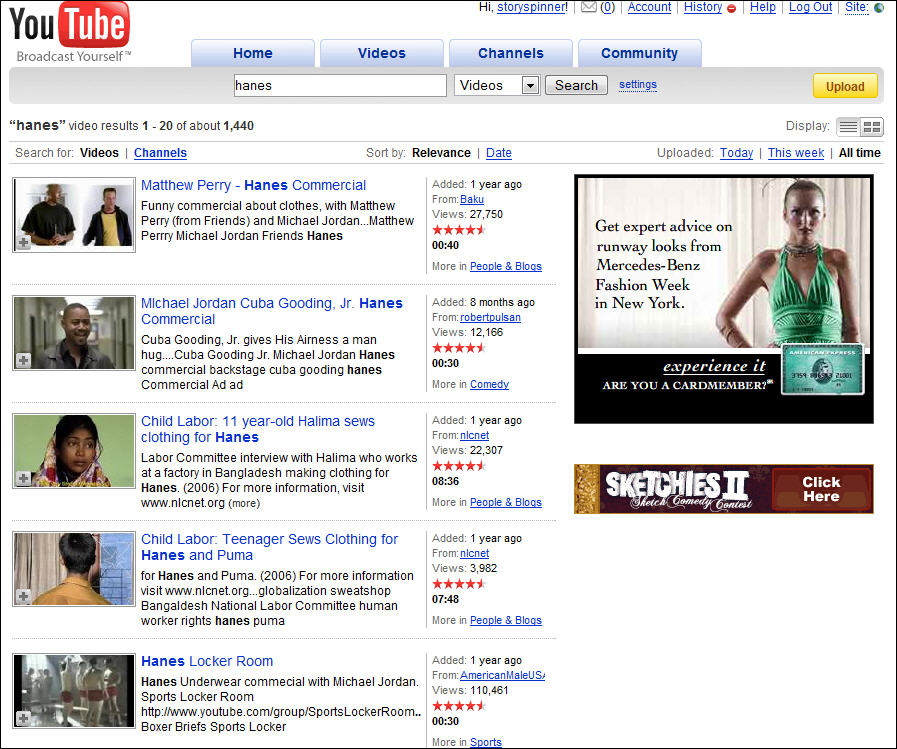Click the Mercedes-Benz Fashion Week ad
This screenshot has width=897, height=749.
pyautogui.click(x=724, y=299)
